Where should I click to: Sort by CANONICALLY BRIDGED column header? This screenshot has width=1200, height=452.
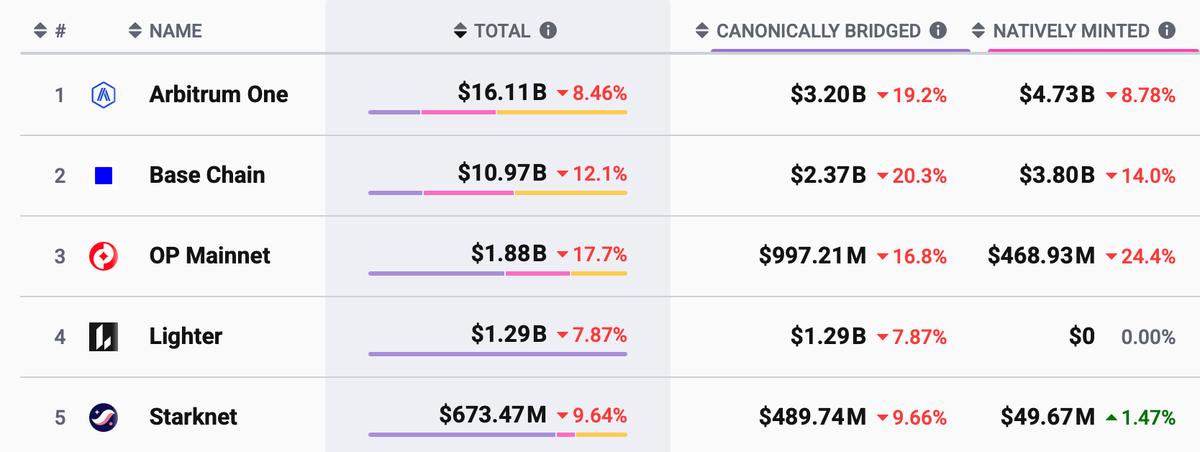click(x=818, y=31)
